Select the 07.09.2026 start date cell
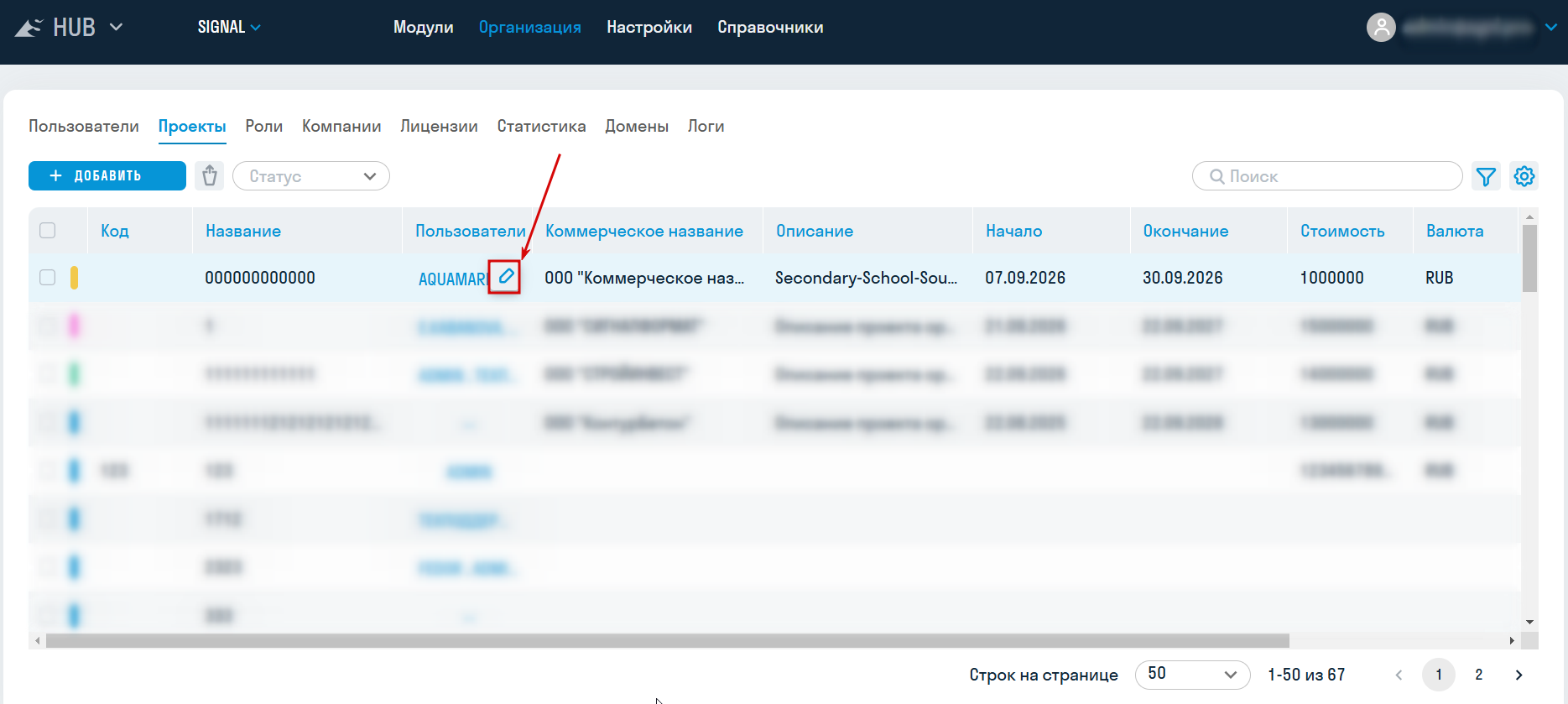Screen dimensions: 1568x704 click(1025, 278)
